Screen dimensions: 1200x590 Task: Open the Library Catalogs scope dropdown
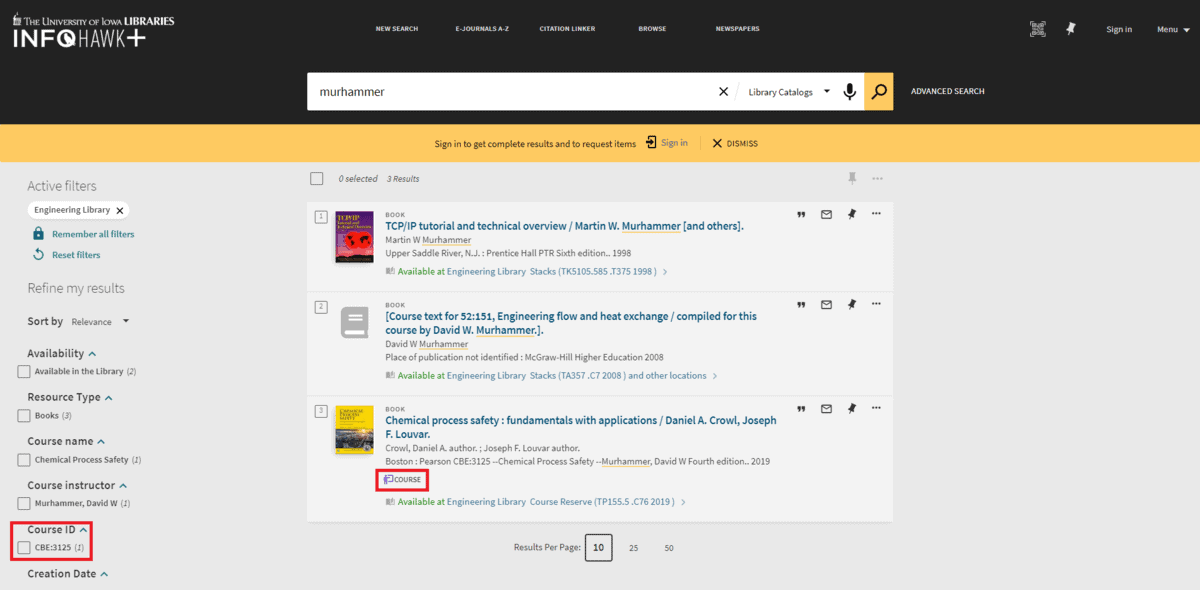[789, 92]
